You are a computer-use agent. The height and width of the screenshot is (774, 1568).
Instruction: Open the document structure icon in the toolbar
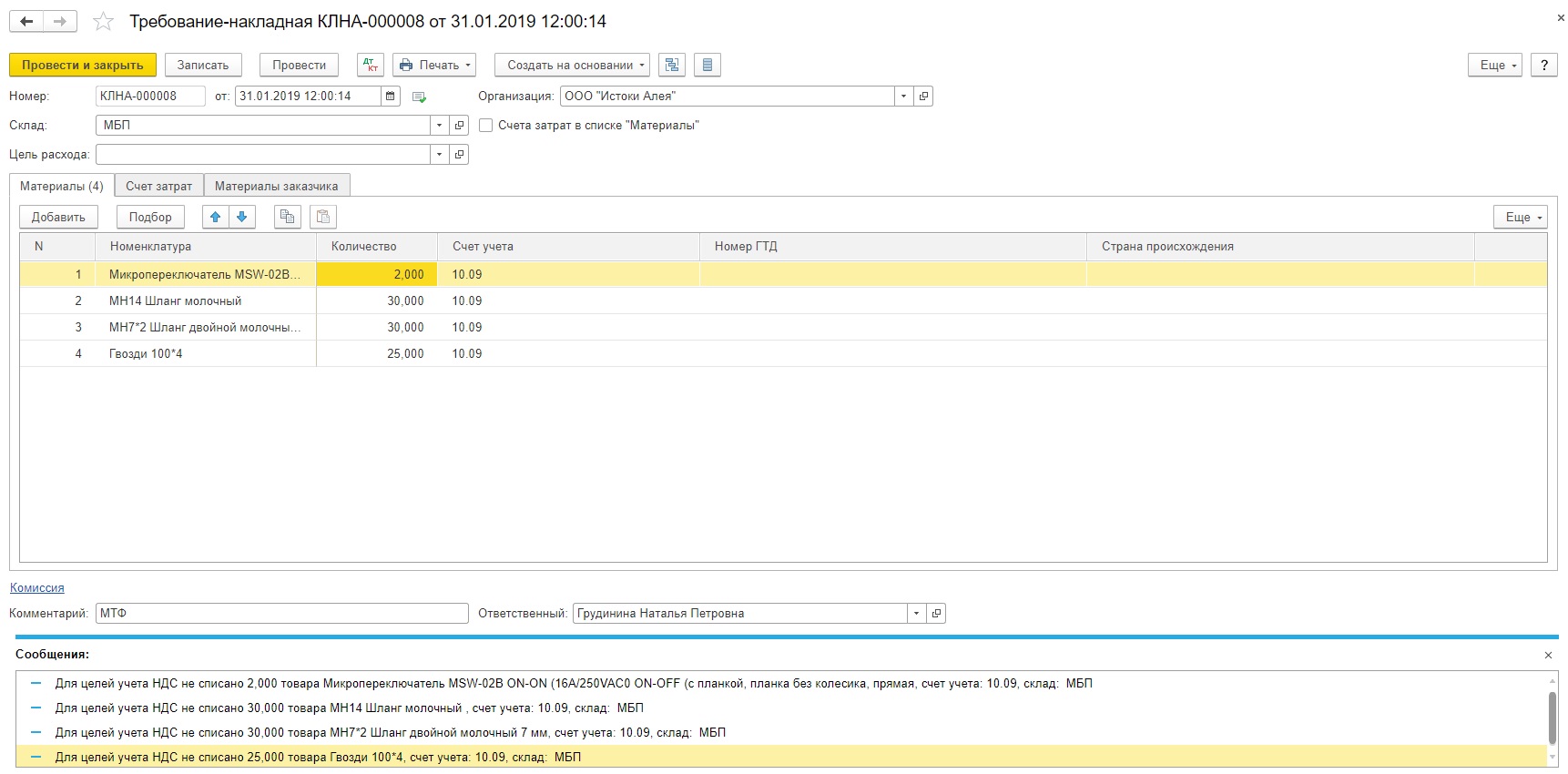tap(672, 65)
